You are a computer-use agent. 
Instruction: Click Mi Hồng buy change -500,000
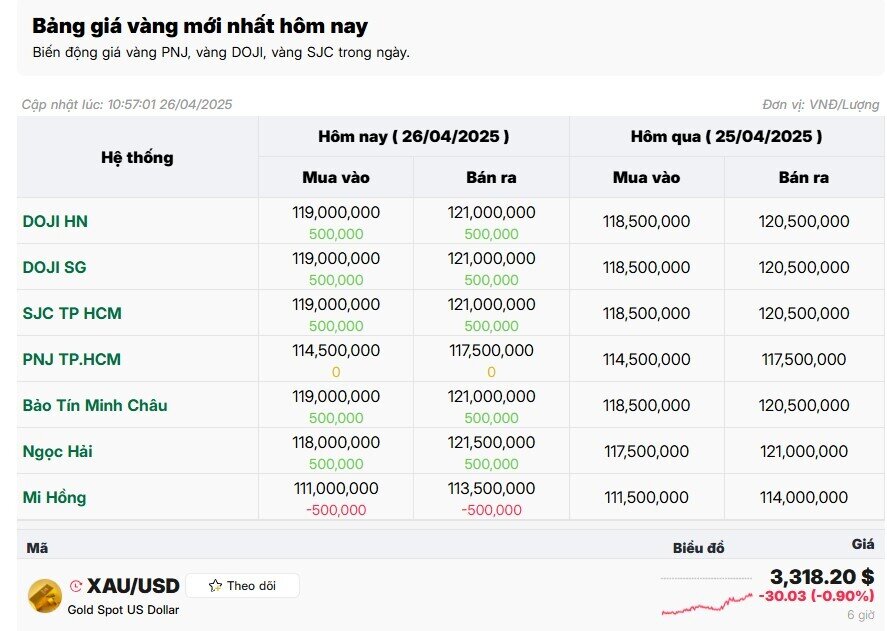tap(336, 510)
